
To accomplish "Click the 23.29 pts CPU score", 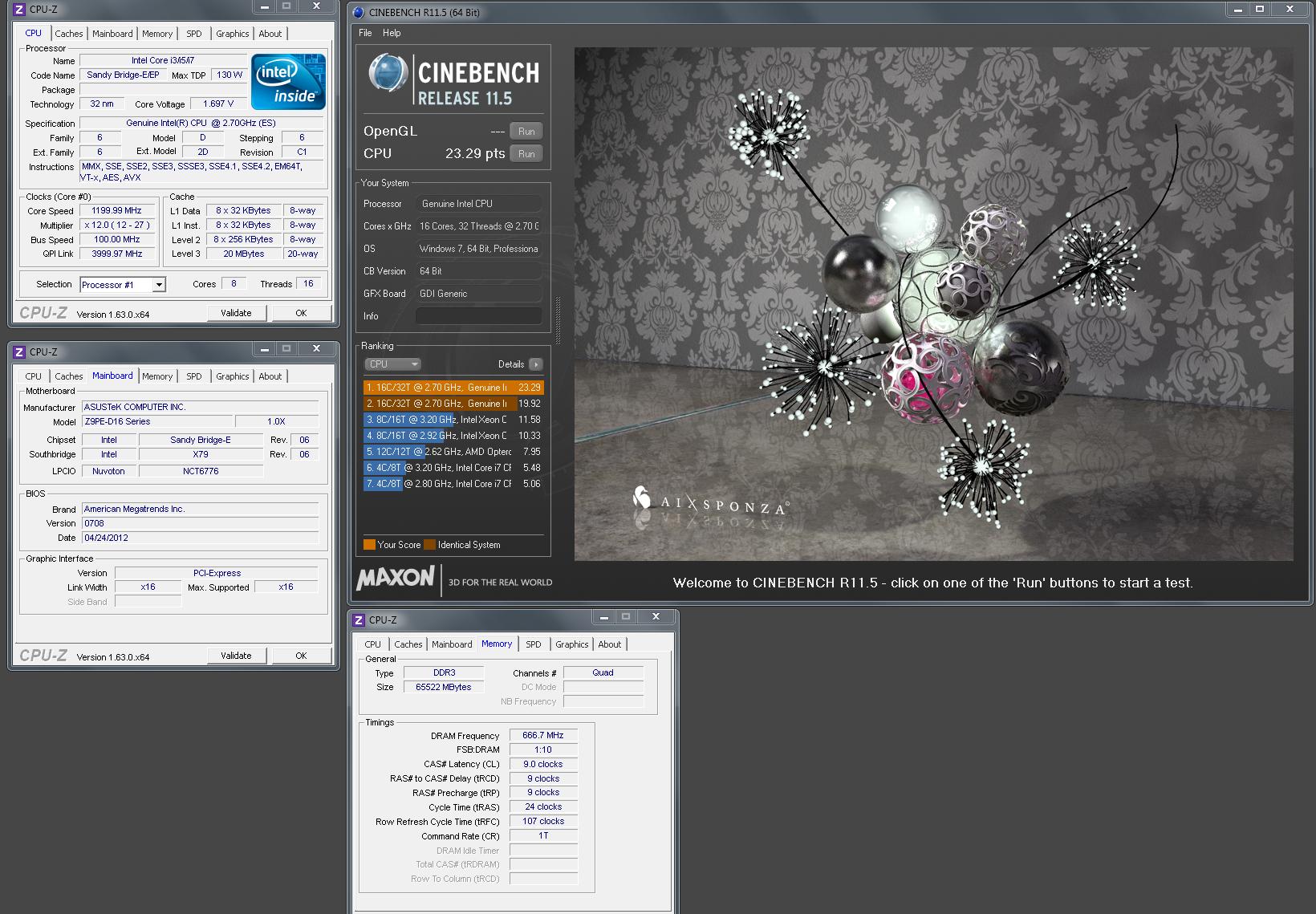I will click(x=475, y=153).
